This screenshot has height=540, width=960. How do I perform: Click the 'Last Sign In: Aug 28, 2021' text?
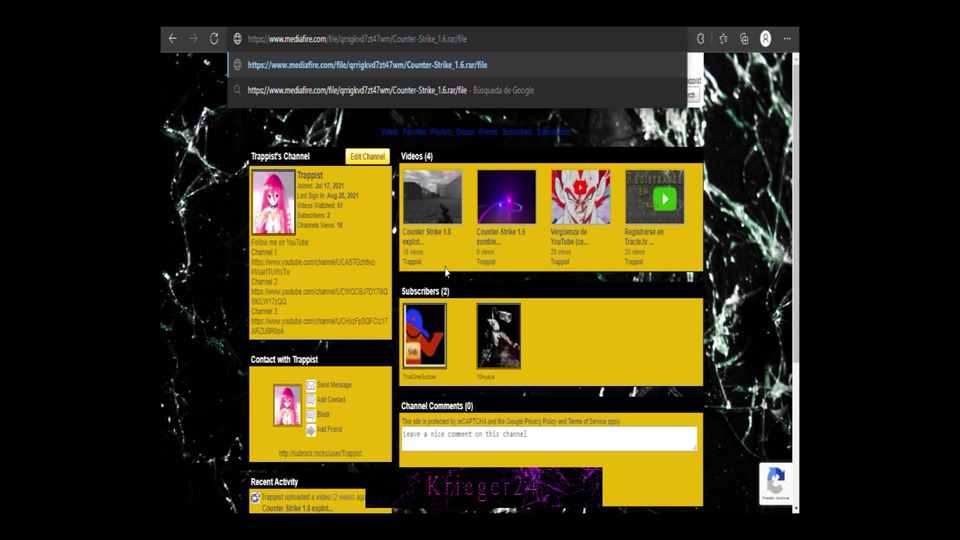(328, 196)
